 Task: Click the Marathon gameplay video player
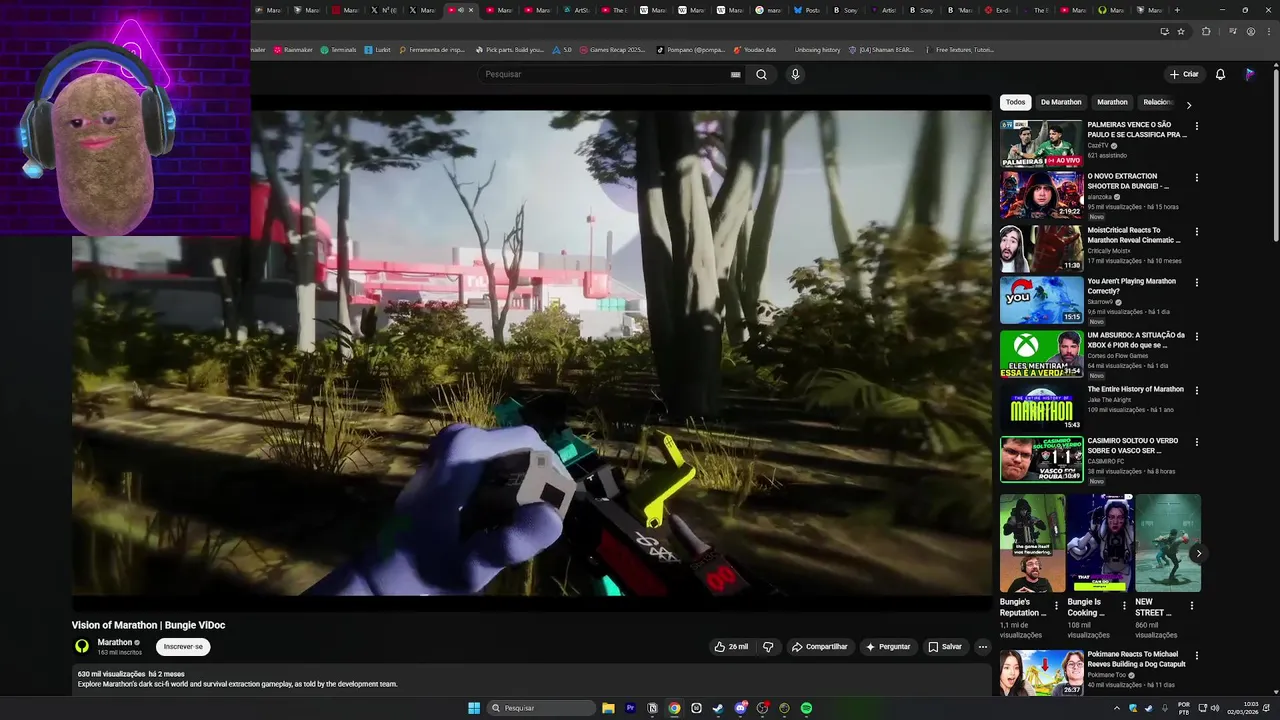(531, 353)
